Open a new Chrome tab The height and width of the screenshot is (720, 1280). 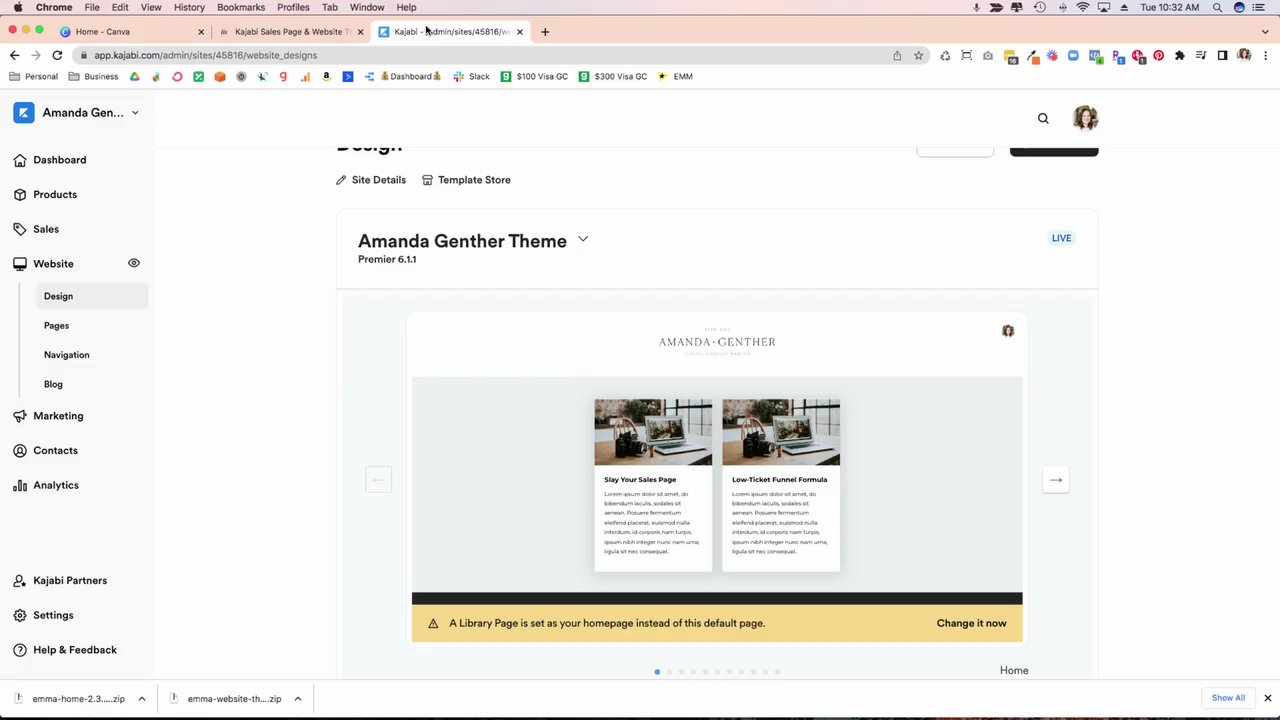[545, 32]
